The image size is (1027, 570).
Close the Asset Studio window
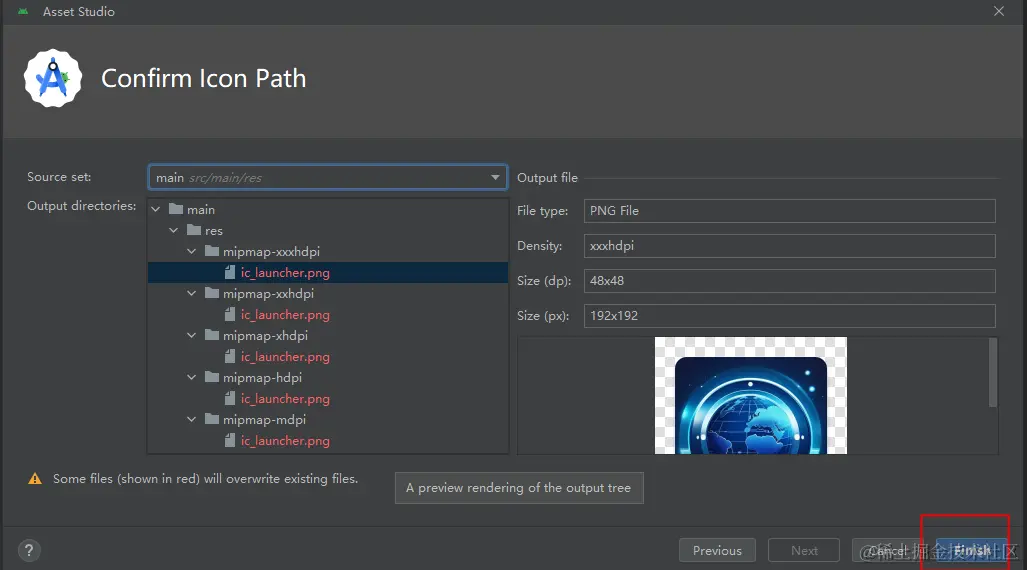tap(999, 11)
